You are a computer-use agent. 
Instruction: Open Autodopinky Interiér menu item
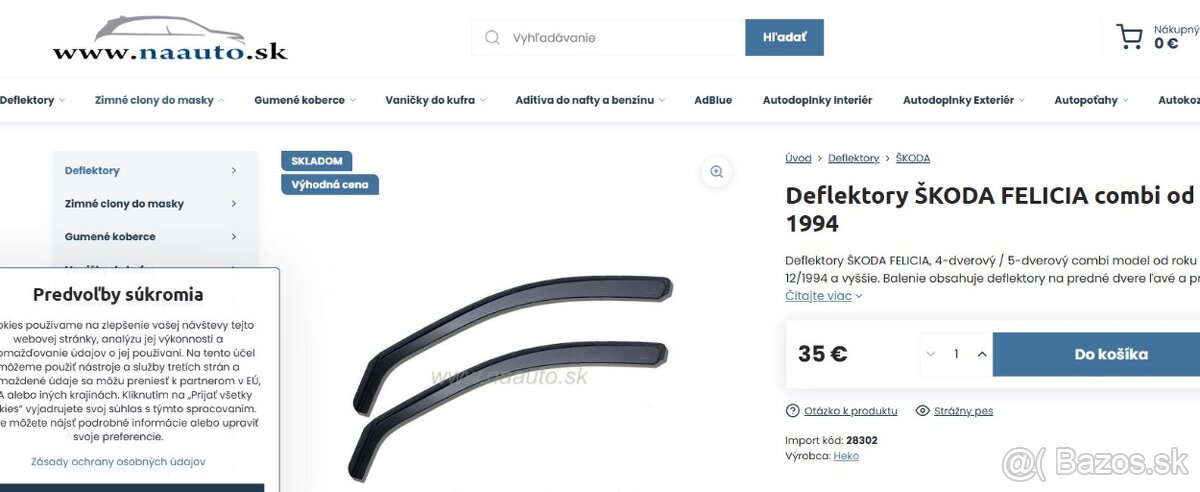pos(817,100)
